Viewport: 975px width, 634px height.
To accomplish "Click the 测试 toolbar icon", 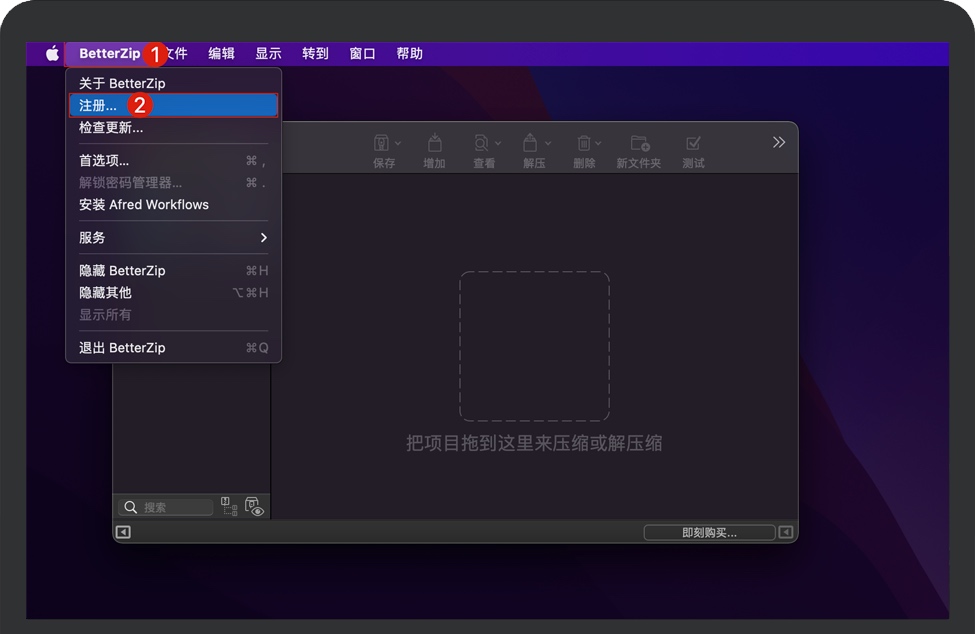I will [693, 144].
